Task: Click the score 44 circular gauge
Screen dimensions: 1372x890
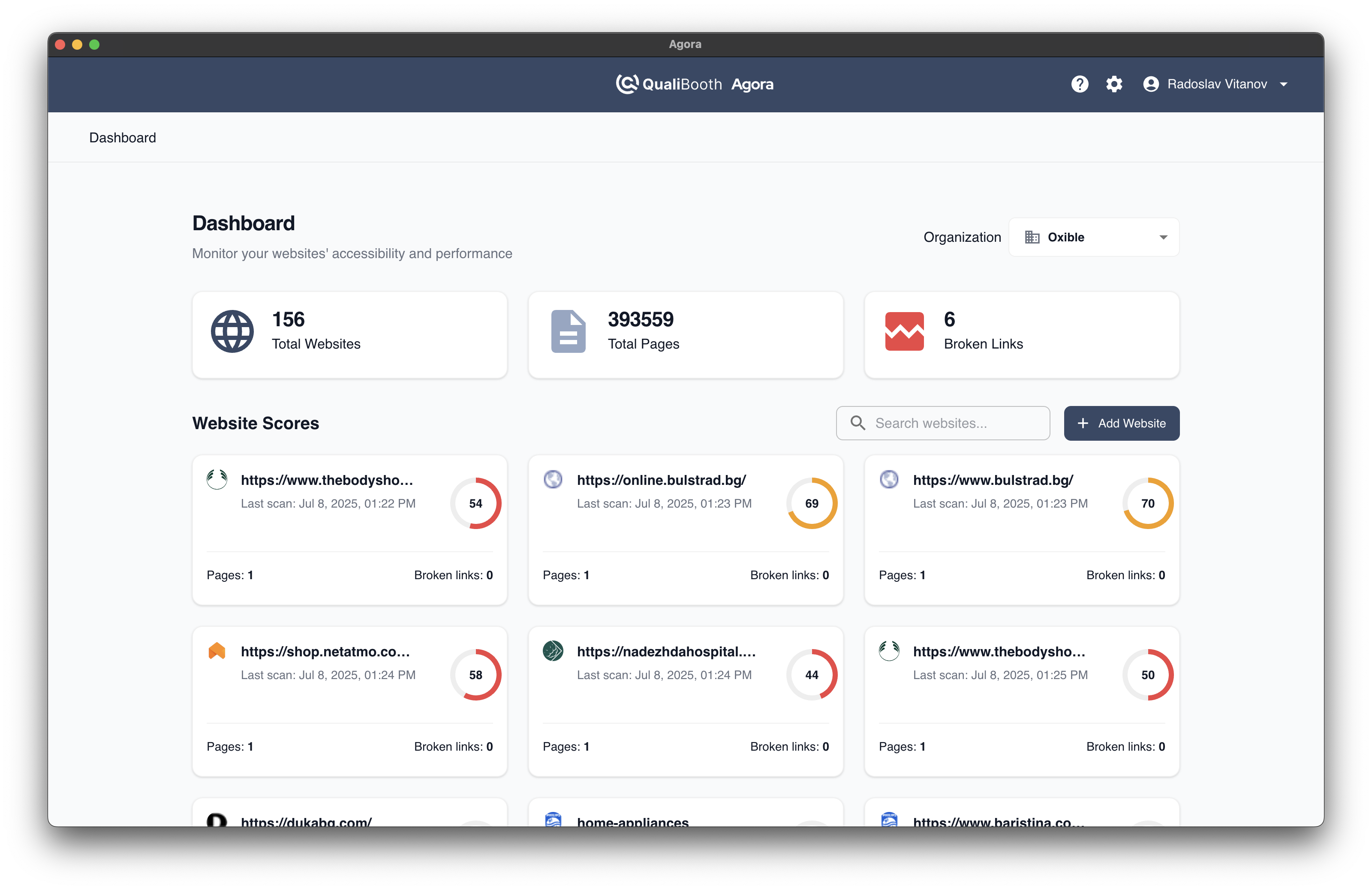Action: pos(812,674)
